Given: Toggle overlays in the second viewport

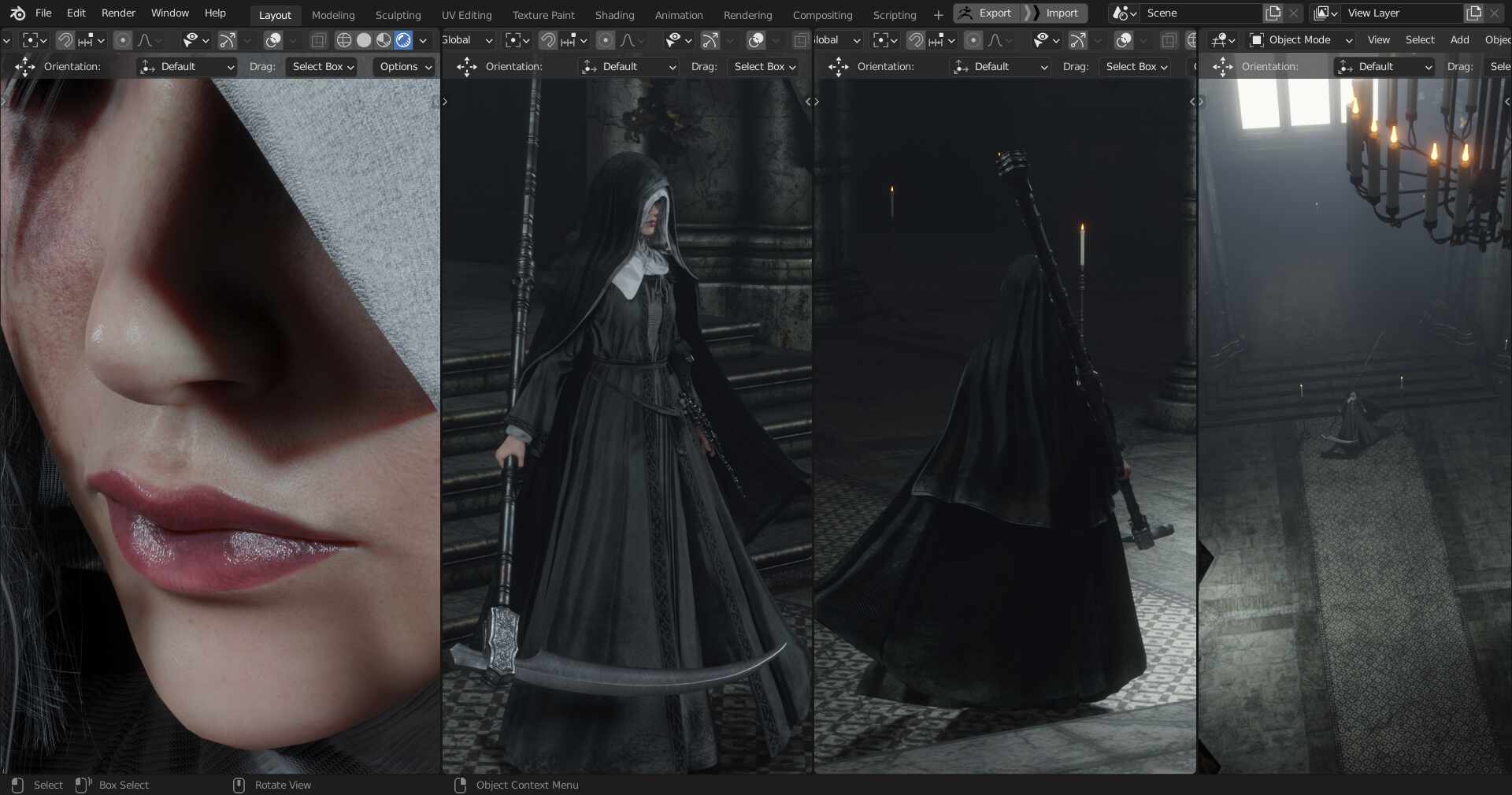Looking at the screenshot, I should point(756,40).
